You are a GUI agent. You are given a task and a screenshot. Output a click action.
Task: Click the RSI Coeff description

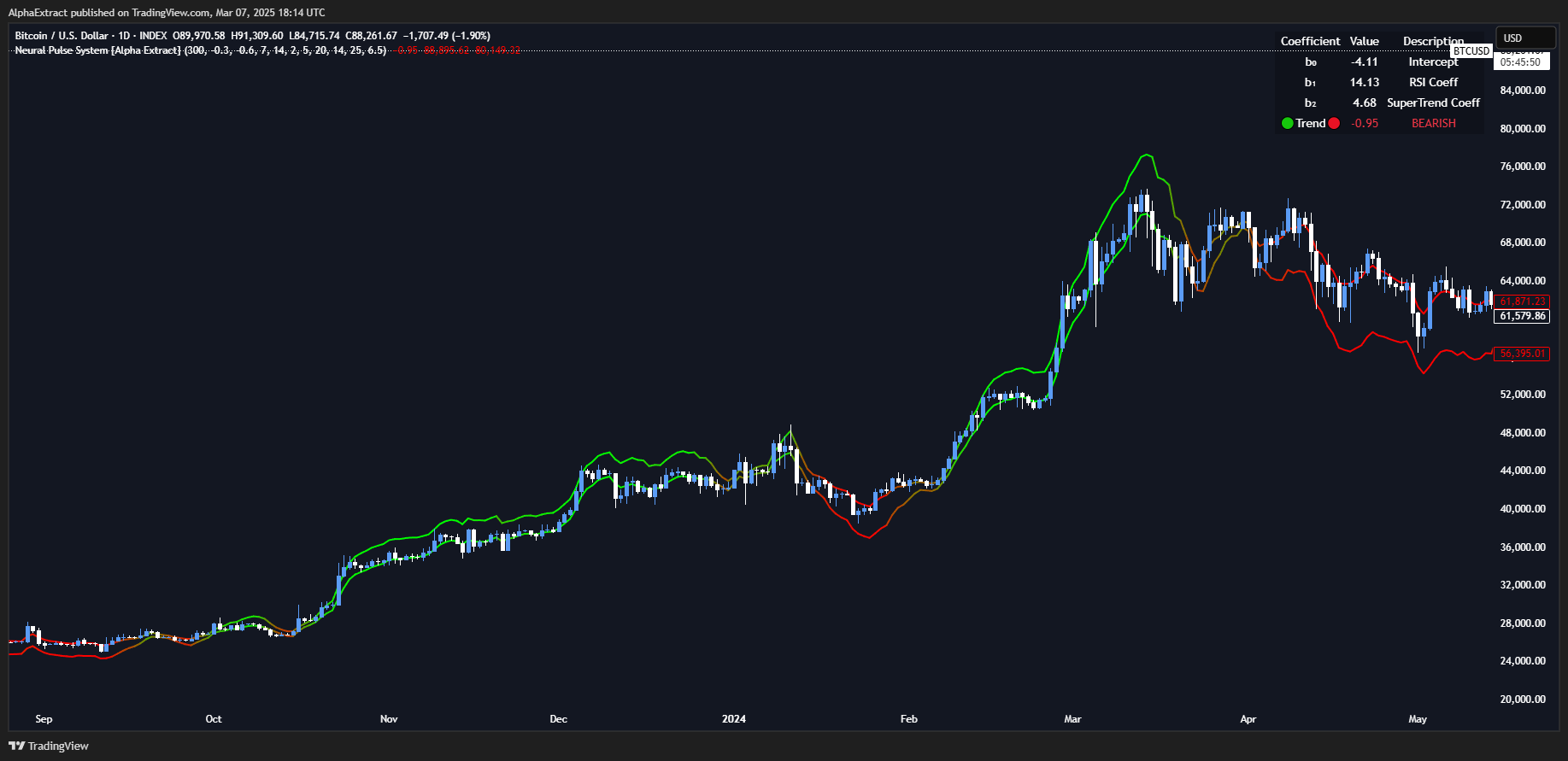(1434, 82)
